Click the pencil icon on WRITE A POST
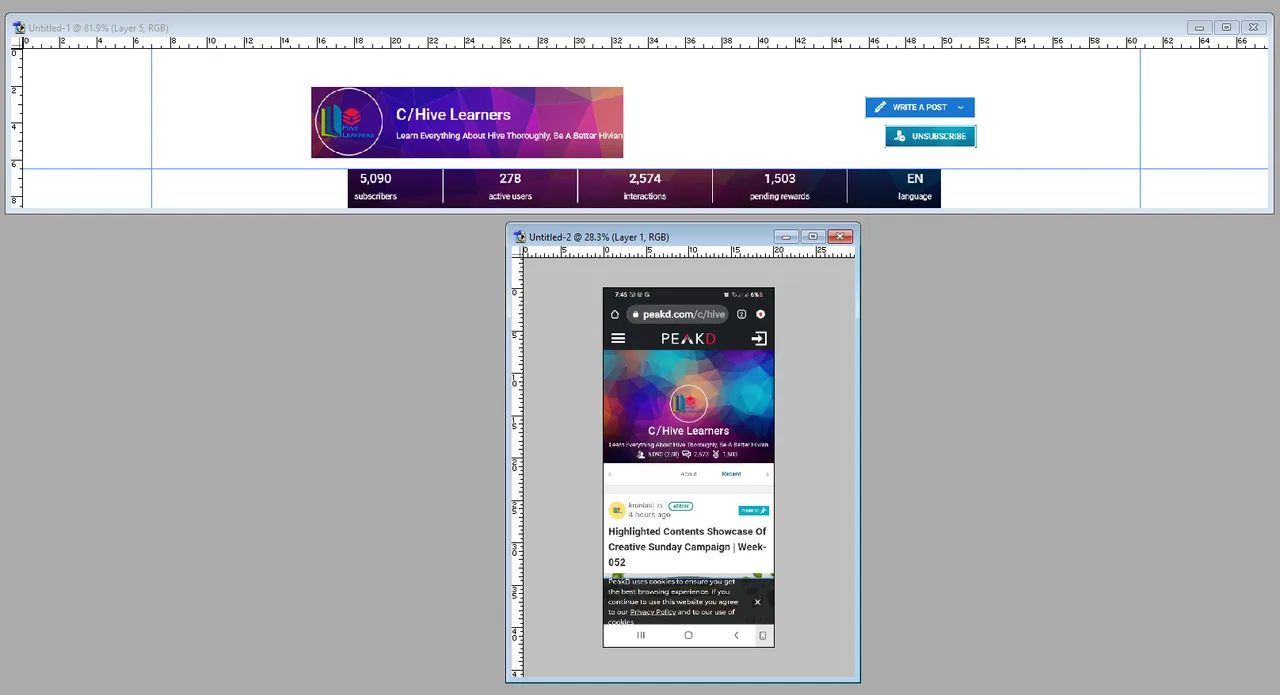The image size is (1280, 695). [x=880, y=107]
